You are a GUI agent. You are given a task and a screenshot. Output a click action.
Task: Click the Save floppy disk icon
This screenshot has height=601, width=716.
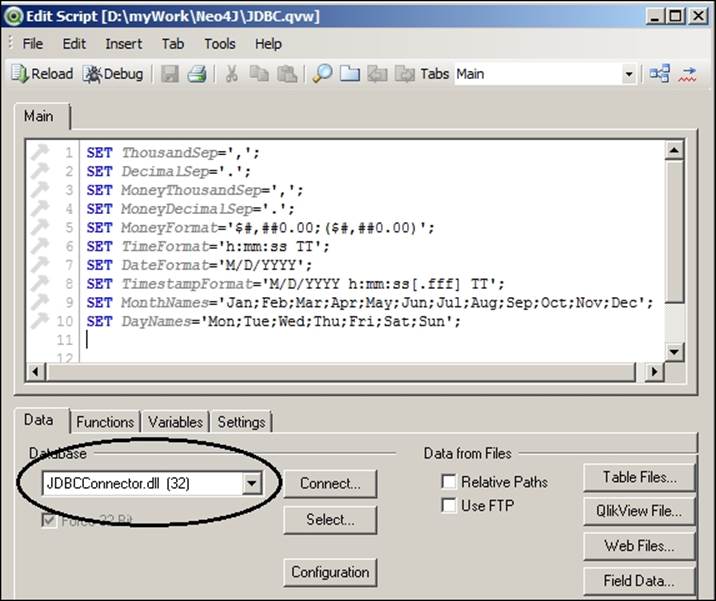(x=169, y=74)
